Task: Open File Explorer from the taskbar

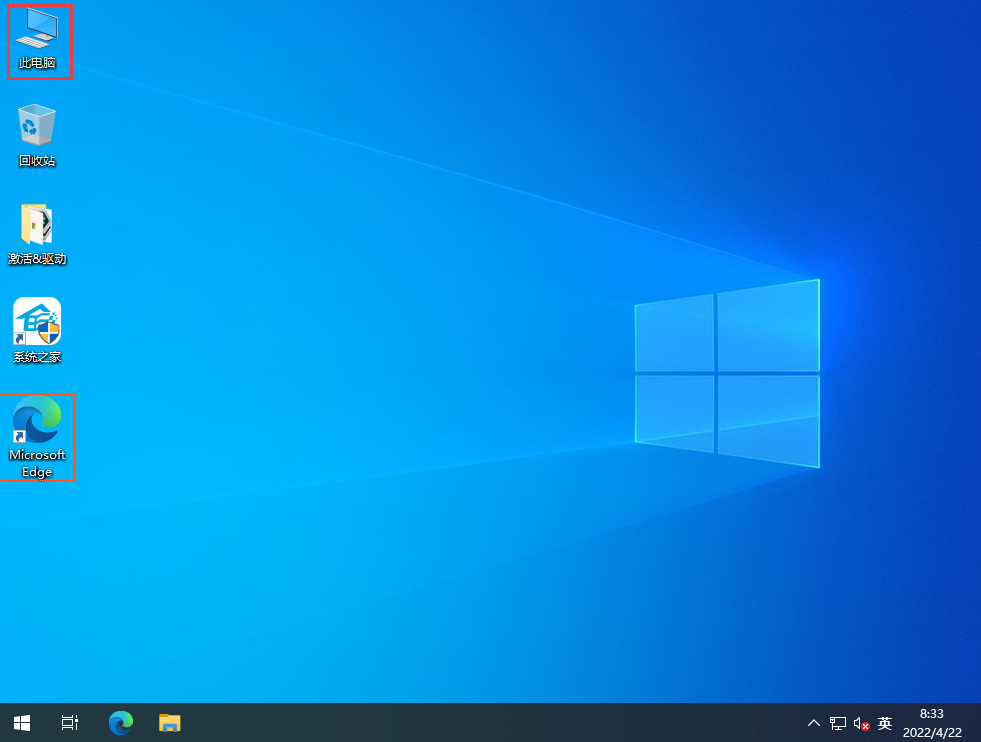Action: coord(169,722)
